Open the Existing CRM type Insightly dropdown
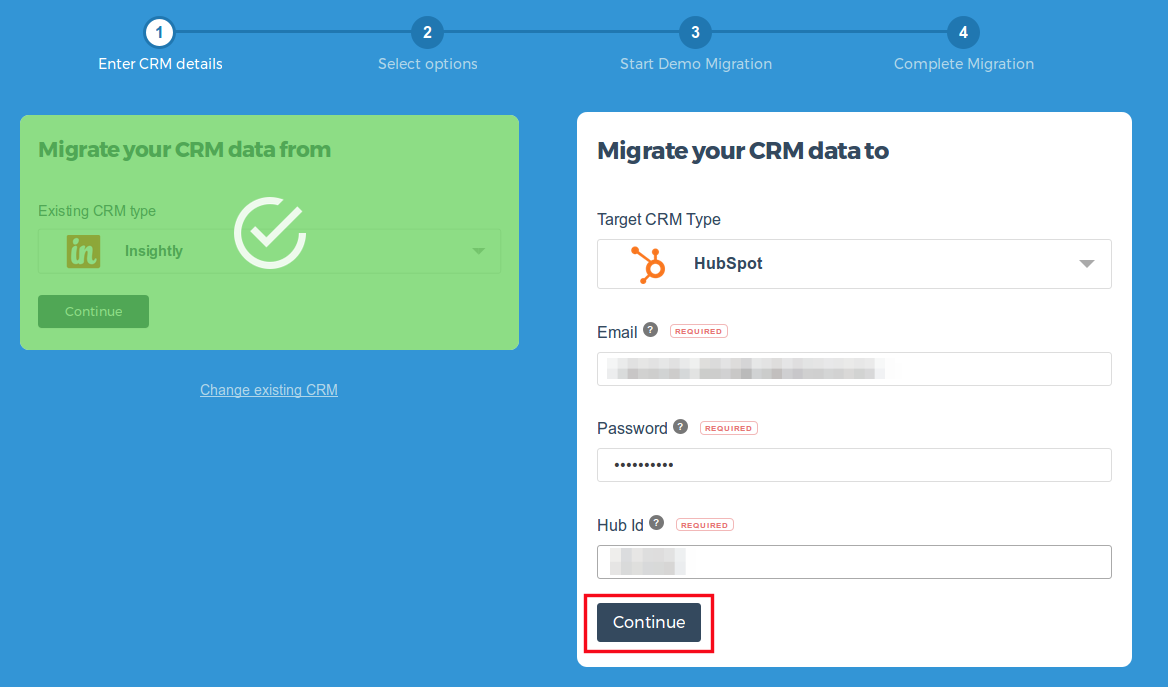 (270, 251)
